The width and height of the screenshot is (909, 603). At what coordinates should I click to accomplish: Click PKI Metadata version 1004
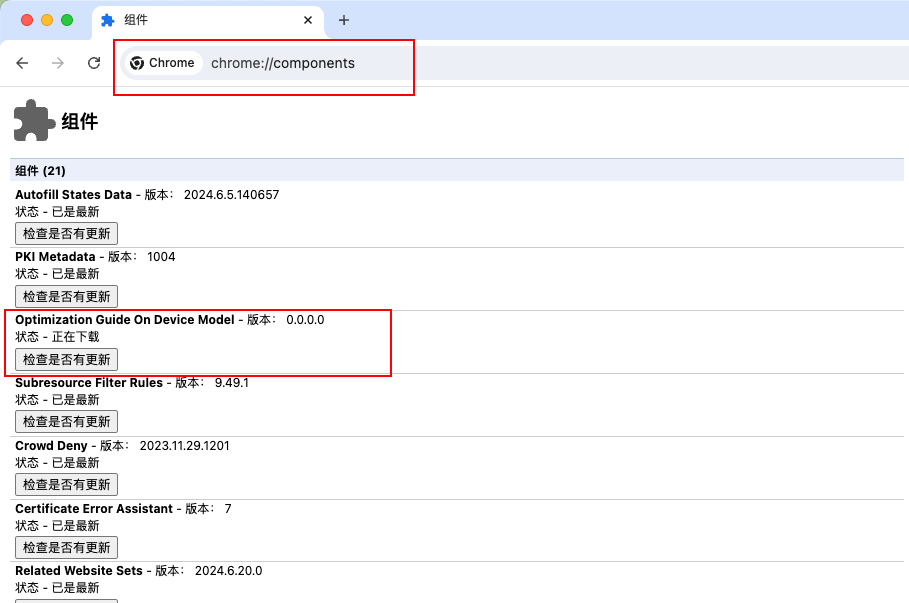pos(161,257)
